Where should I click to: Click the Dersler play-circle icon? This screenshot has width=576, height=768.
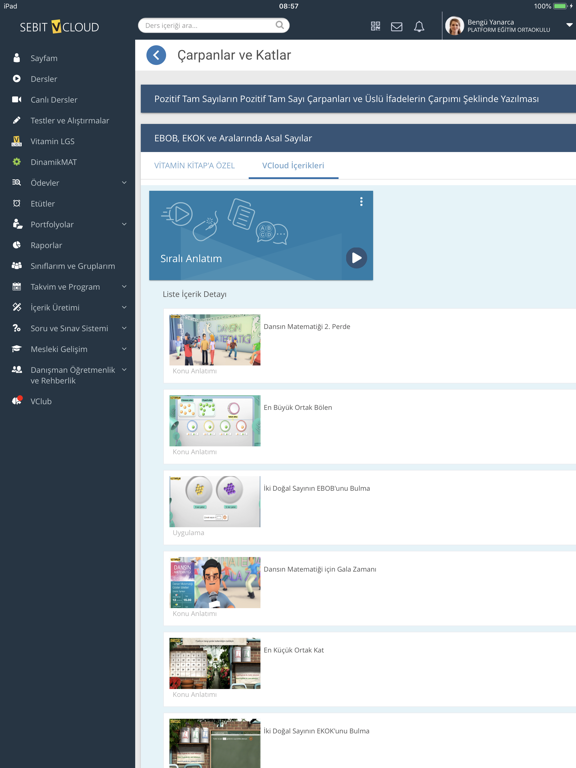[x=17, y=78]
